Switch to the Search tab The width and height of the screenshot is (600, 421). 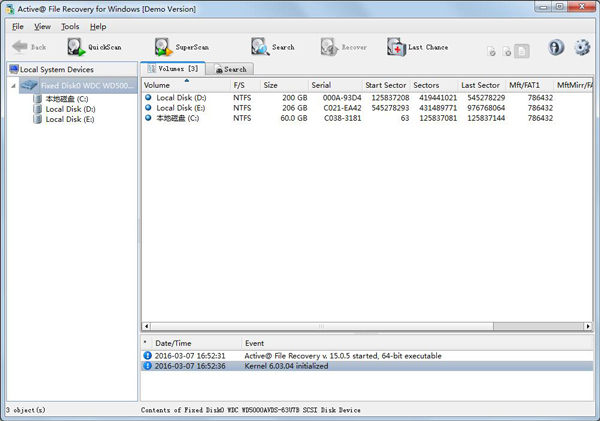[x=230, y=69]
